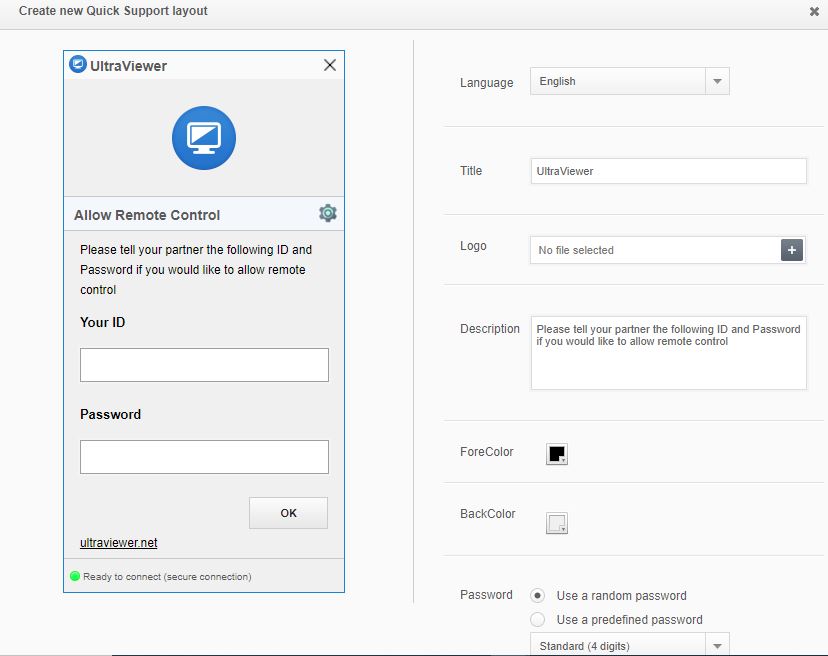Select Use a predefined password option
The height and width of the screenshot is (656, 828).
coord(538,620)
